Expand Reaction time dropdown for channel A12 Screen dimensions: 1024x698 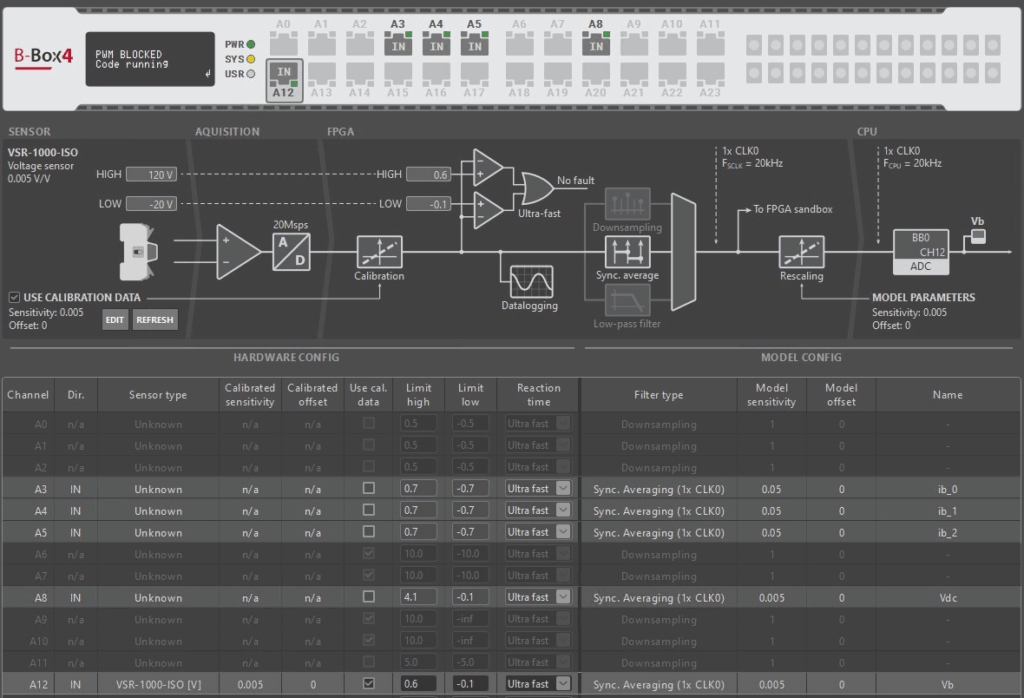[562, 684]
